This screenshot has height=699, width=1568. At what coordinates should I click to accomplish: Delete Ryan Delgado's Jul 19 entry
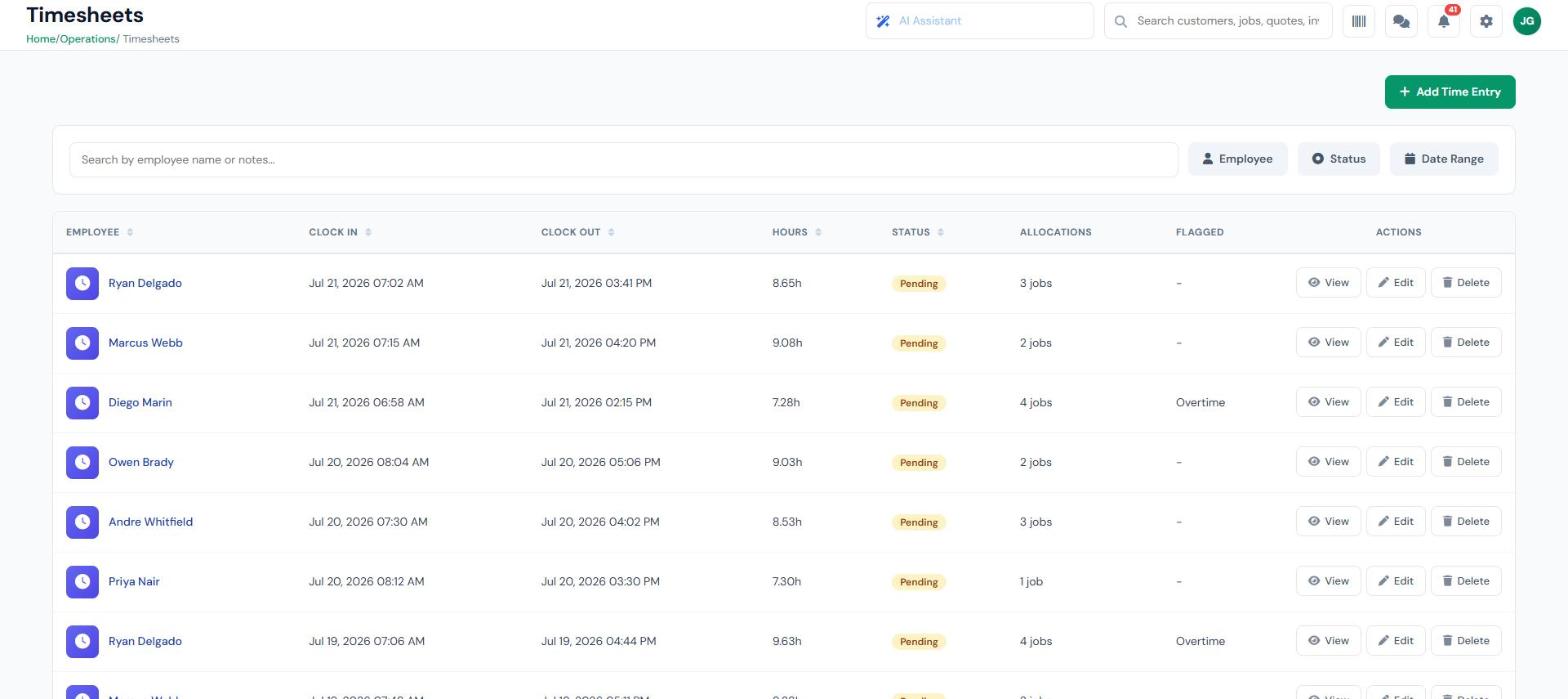click(x=1466, y=641)
